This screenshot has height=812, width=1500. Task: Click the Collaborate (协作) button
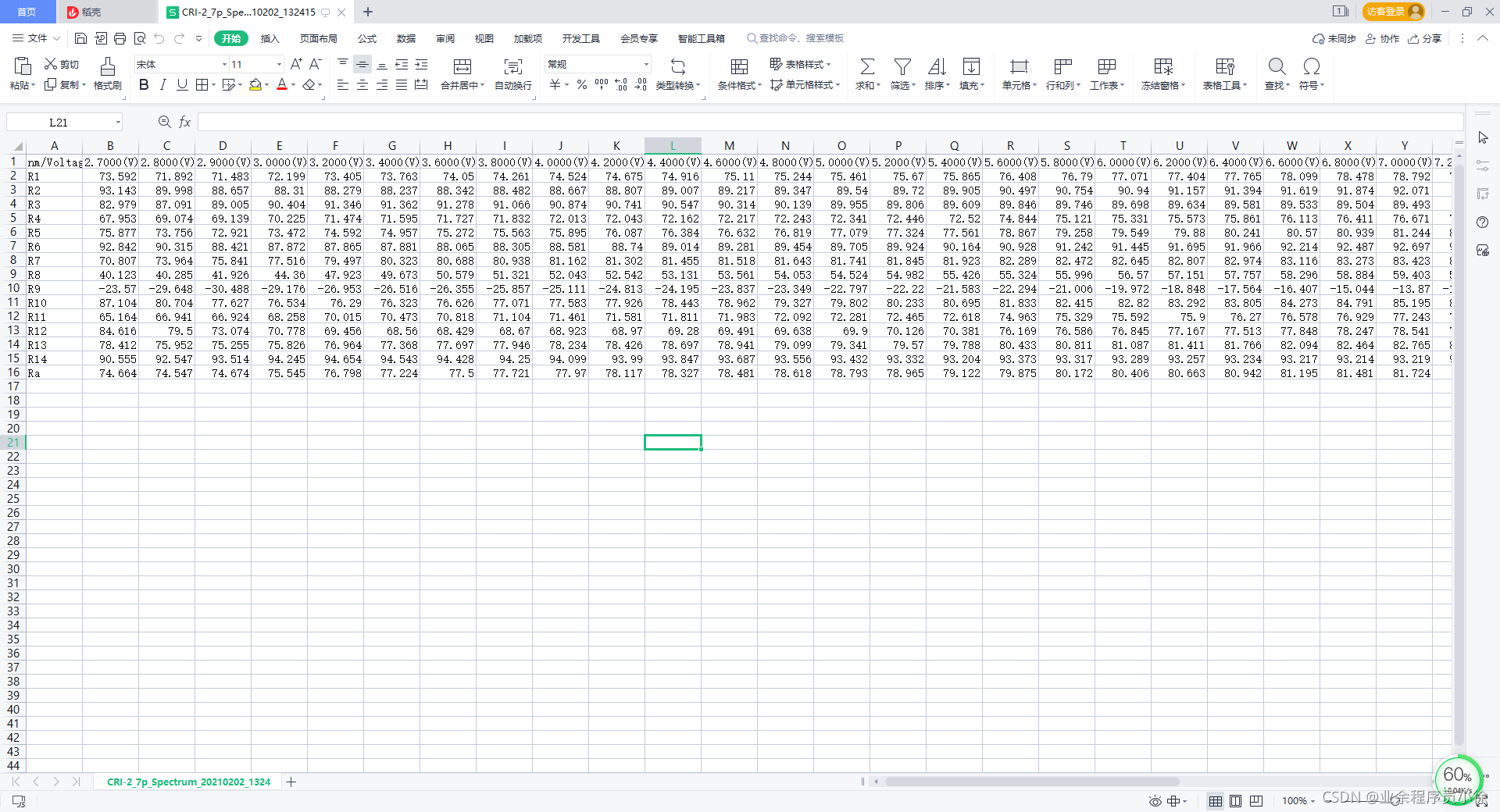1382,38
